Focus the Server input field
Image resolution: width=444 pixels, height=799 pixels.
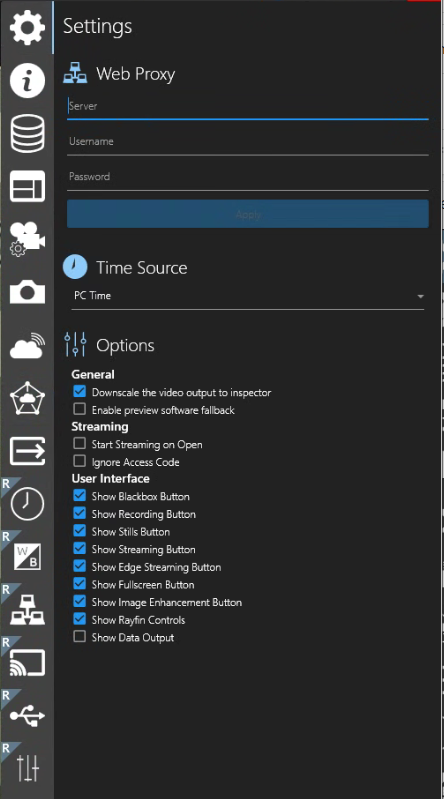248,106
